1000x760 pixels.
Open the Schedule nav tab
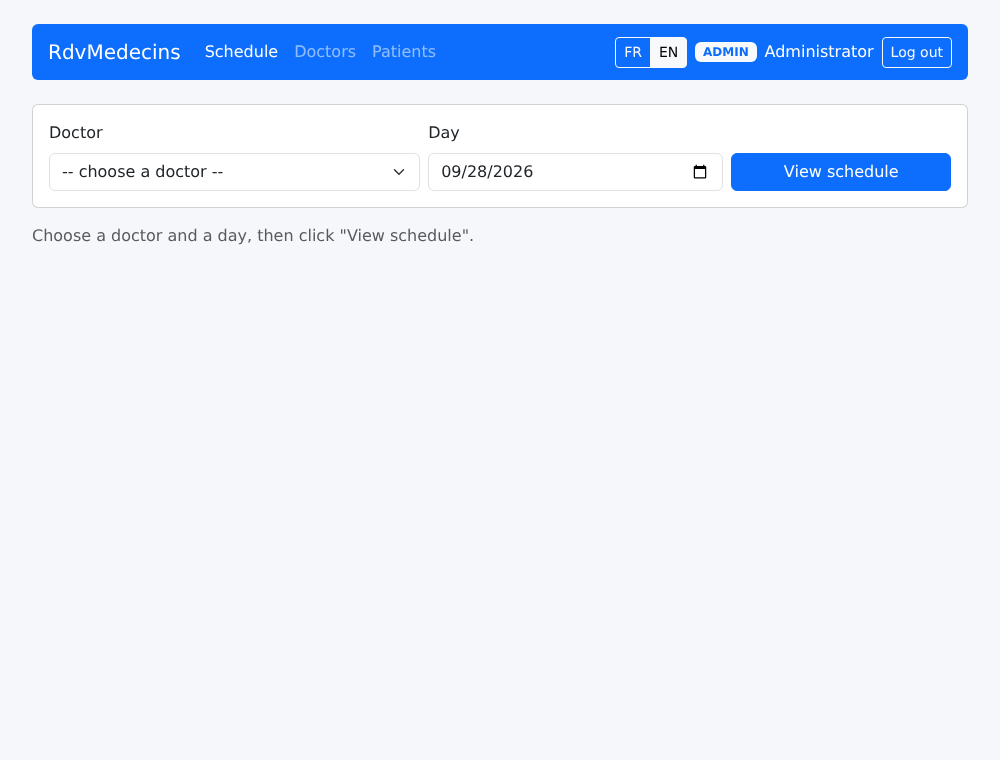(241, 52)
